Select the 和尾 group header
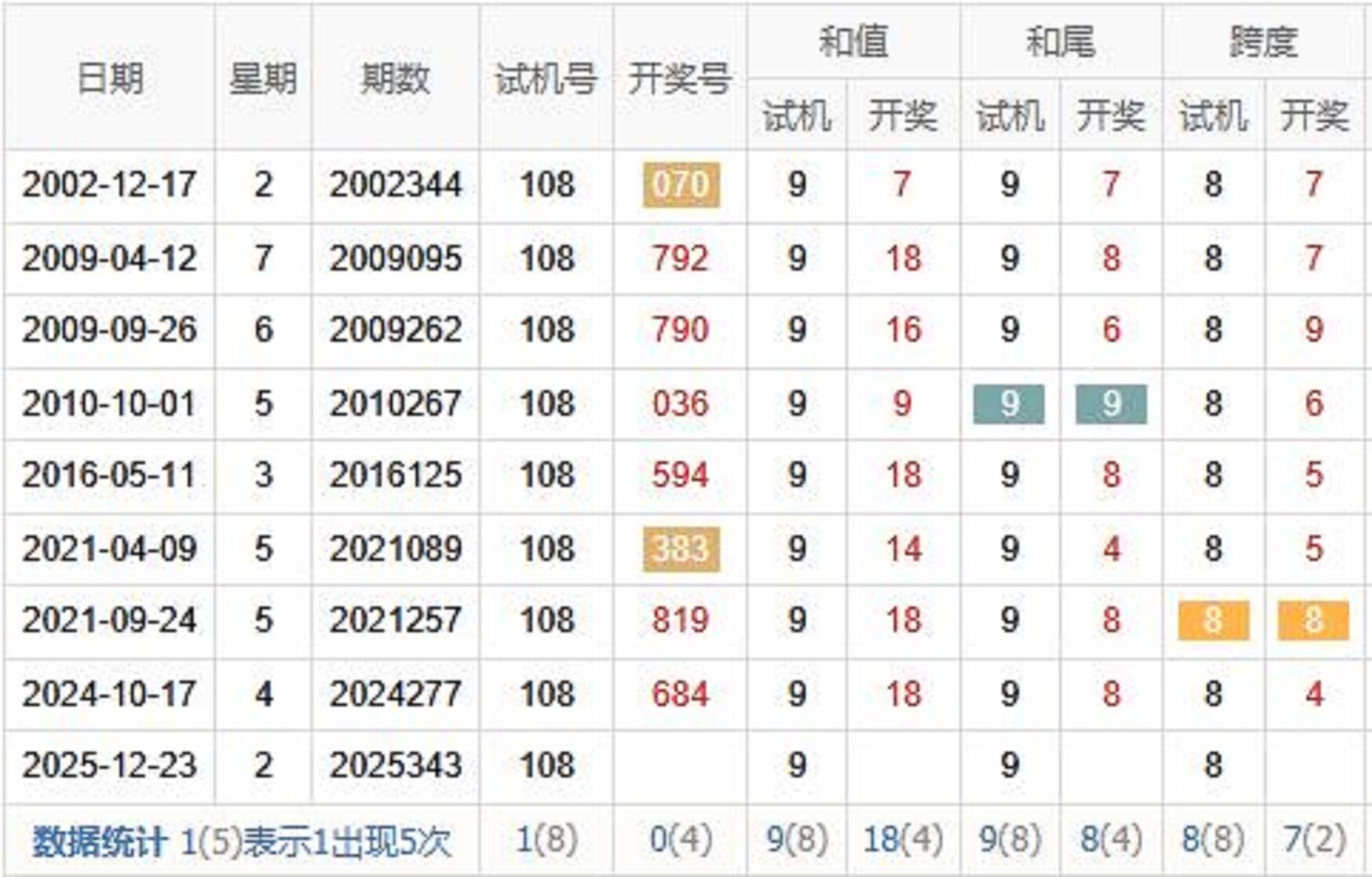 click(1061, 41)
